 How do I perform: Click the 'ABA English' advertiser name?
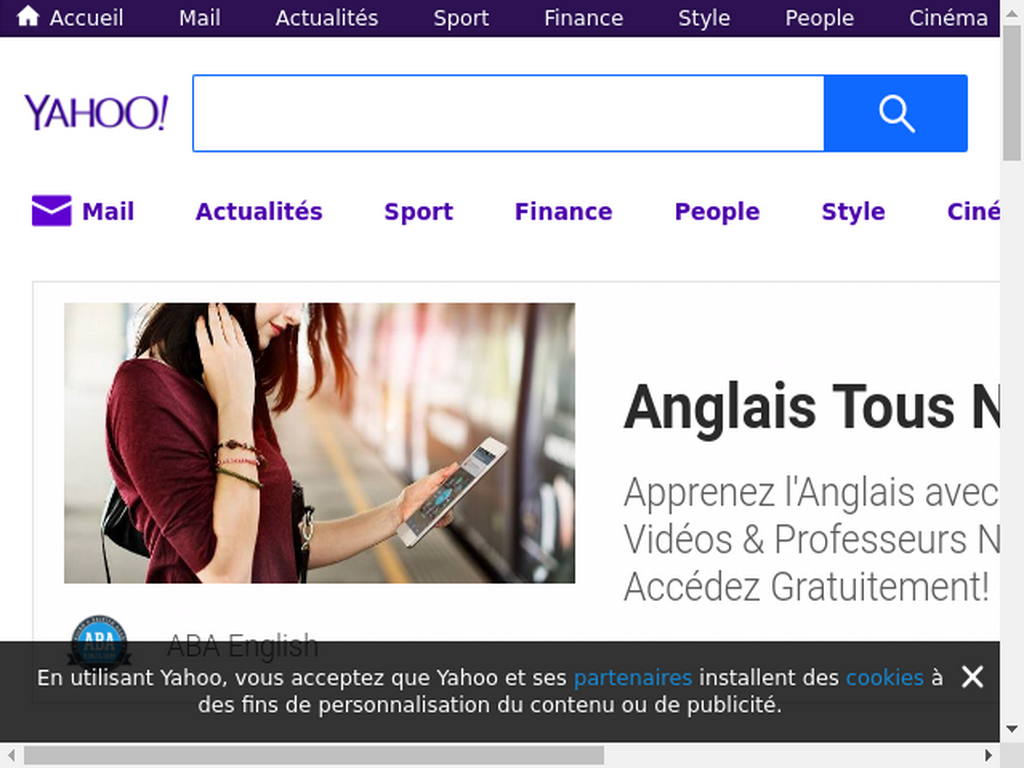click(242, 645)
